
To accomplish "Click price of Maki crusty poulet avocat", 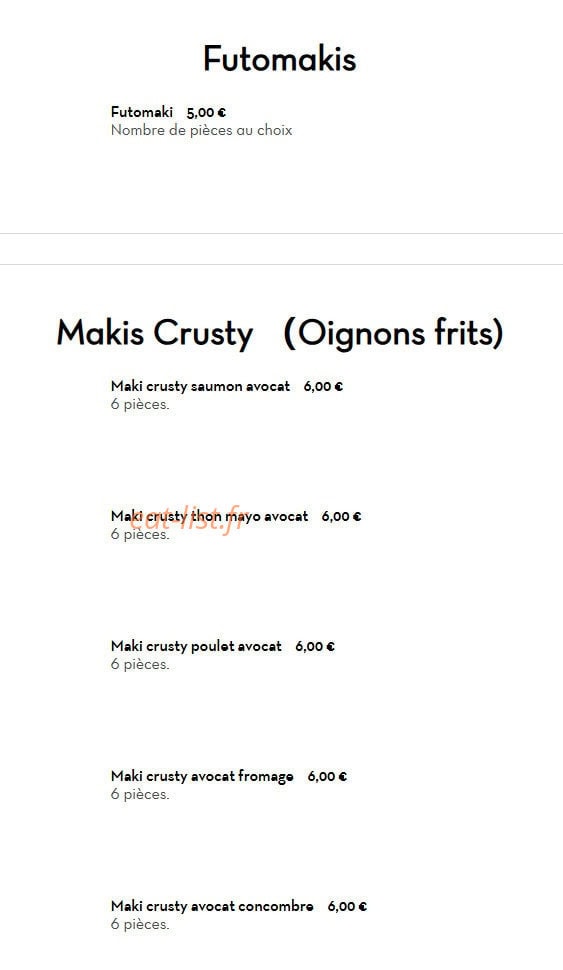I will [x=315, y=646].
